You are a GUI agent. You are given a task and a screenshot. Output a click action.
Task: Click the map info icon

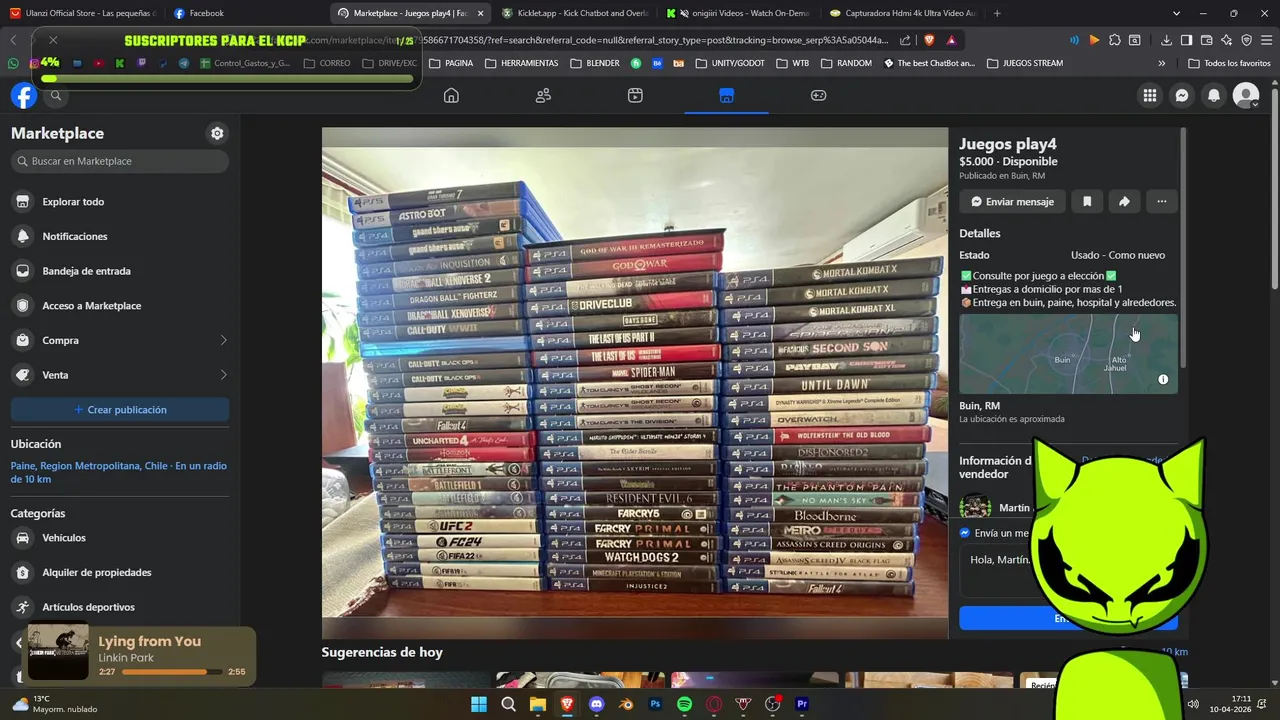[x=1163, y=379]
